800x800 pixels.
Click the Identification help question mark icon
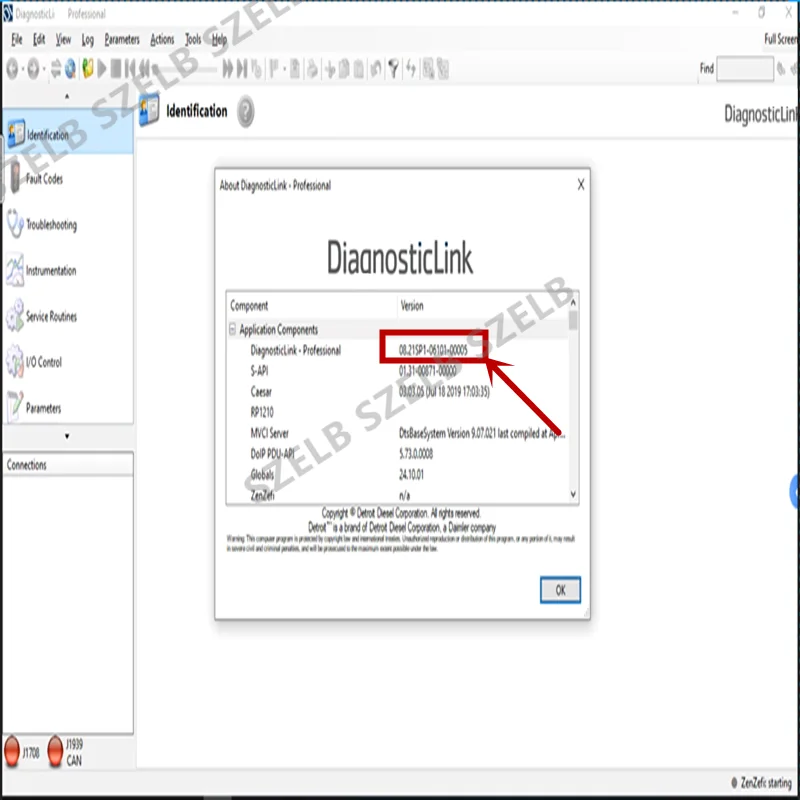[245, 111]
